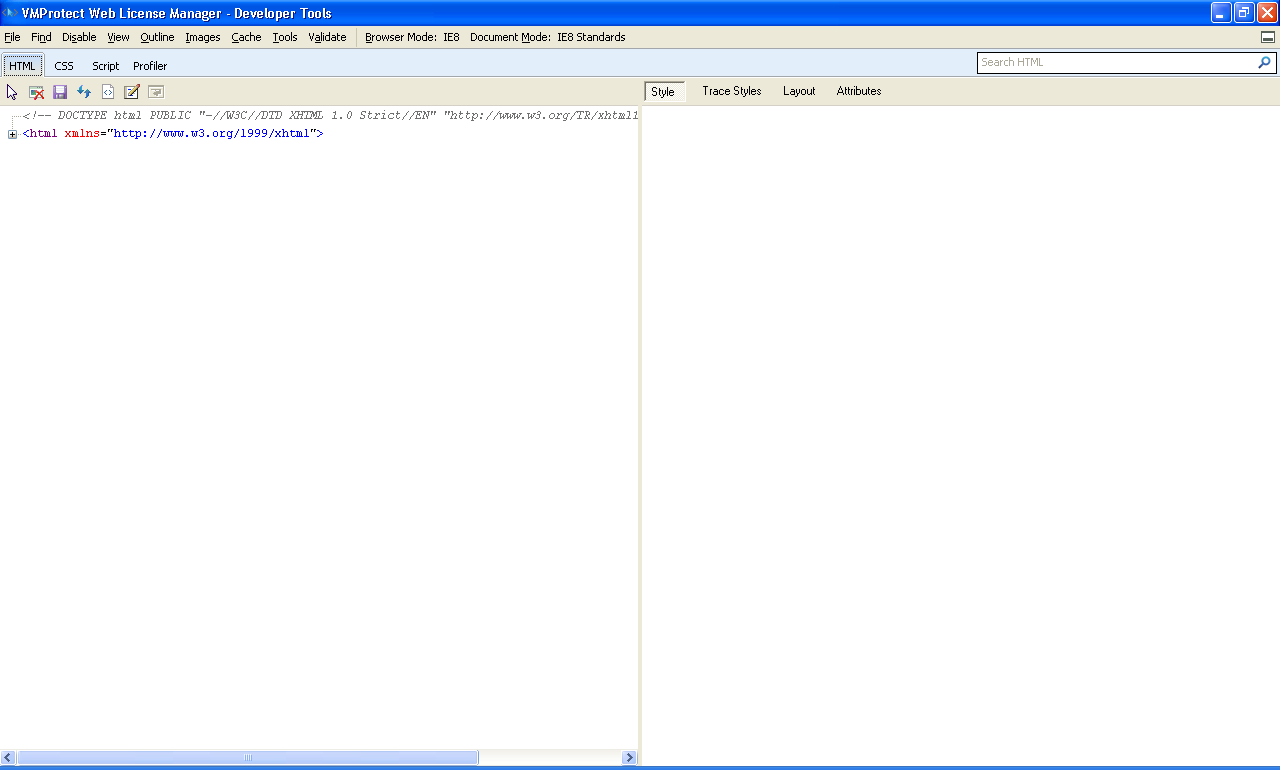
Task: Switch to the HTML tab
Action: [x=22, y=66]
